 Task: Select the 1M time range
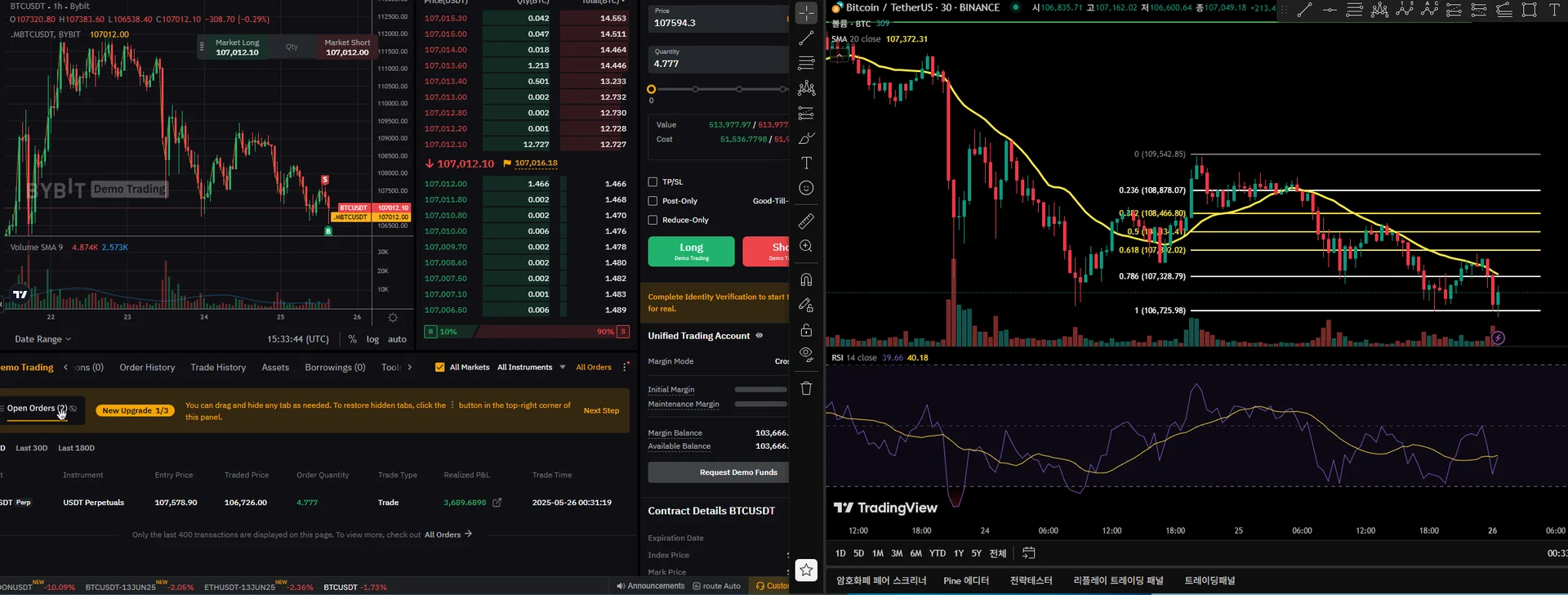coord(878,553)
